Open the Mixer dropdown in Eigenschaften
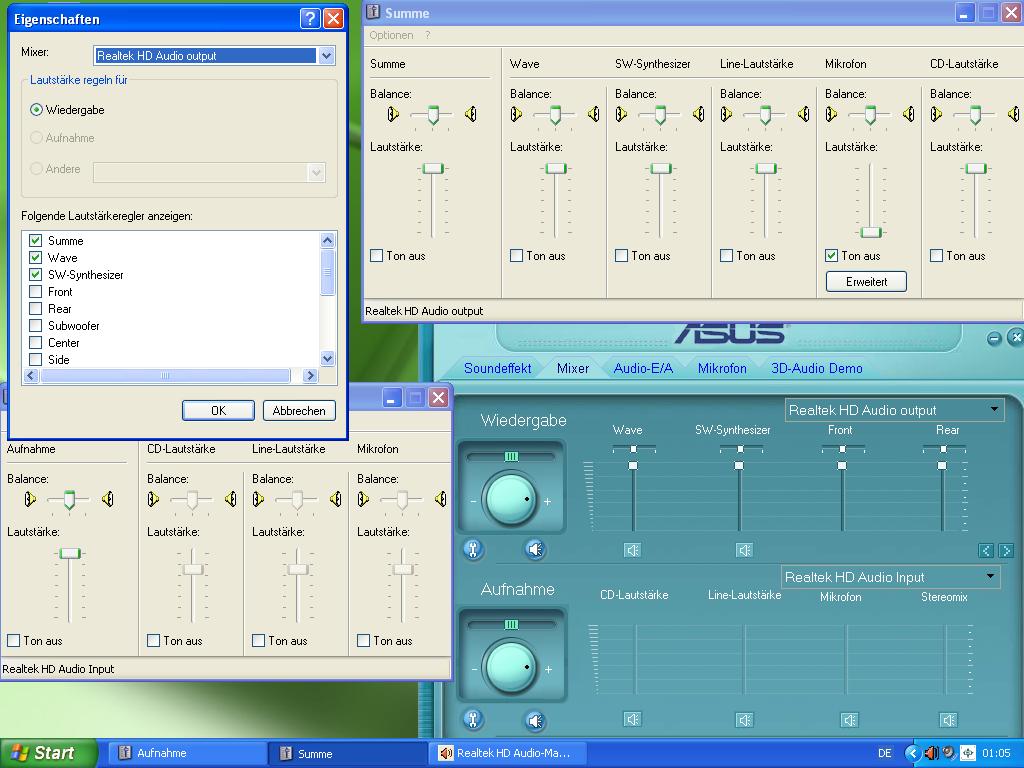The width and height of the screenshot is (1024, 768). pyautogui.click(x=327, y=56)
